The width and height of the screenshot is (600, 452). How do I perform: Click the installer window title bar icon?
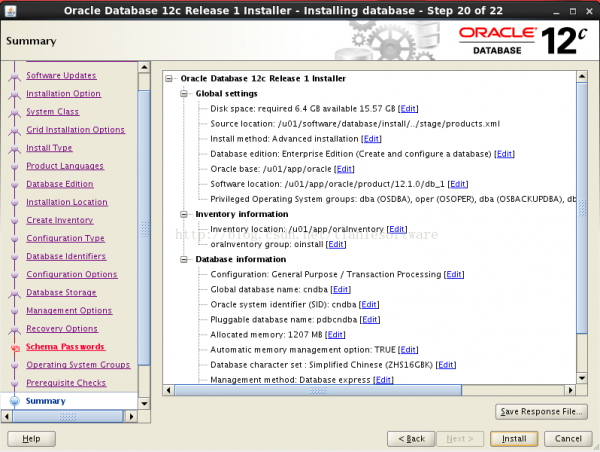(11, 11)
